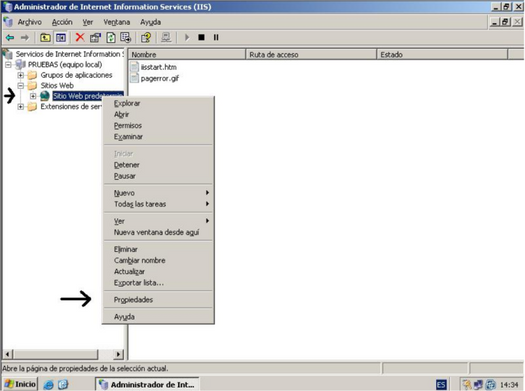Click the Extensiones de servicio folder icon
This screenshot has height=391, width=525.
pos(32,107)
